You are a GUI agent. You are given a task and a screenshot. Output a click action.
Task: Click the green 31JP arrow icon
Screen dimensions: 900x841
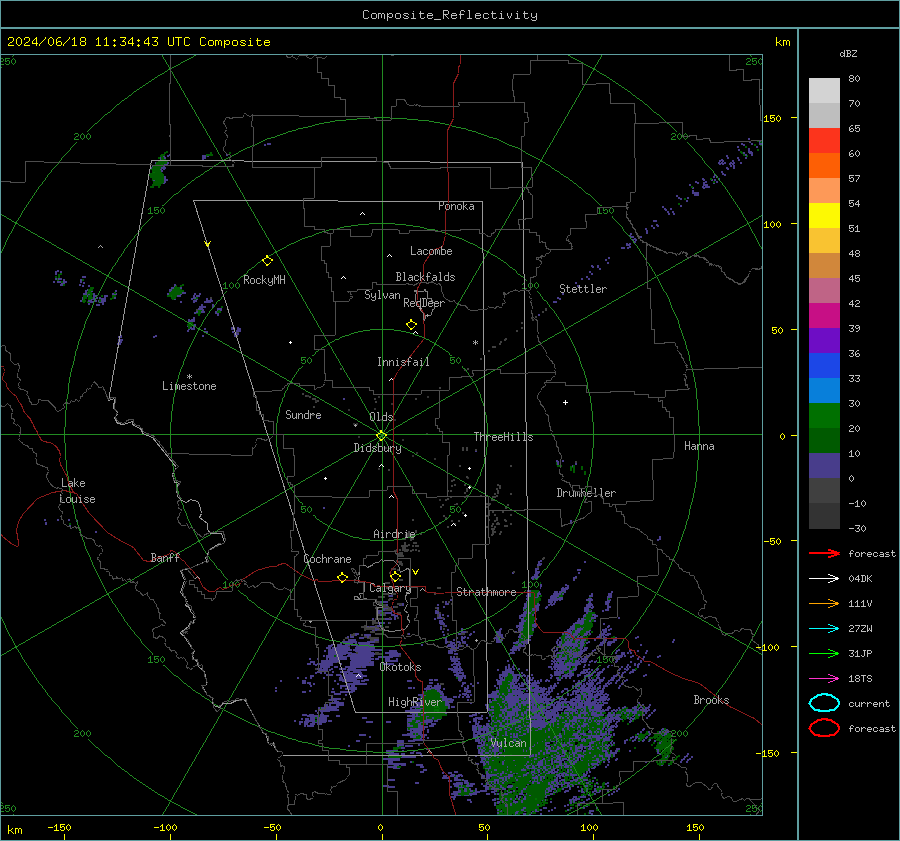coord(824,653)
